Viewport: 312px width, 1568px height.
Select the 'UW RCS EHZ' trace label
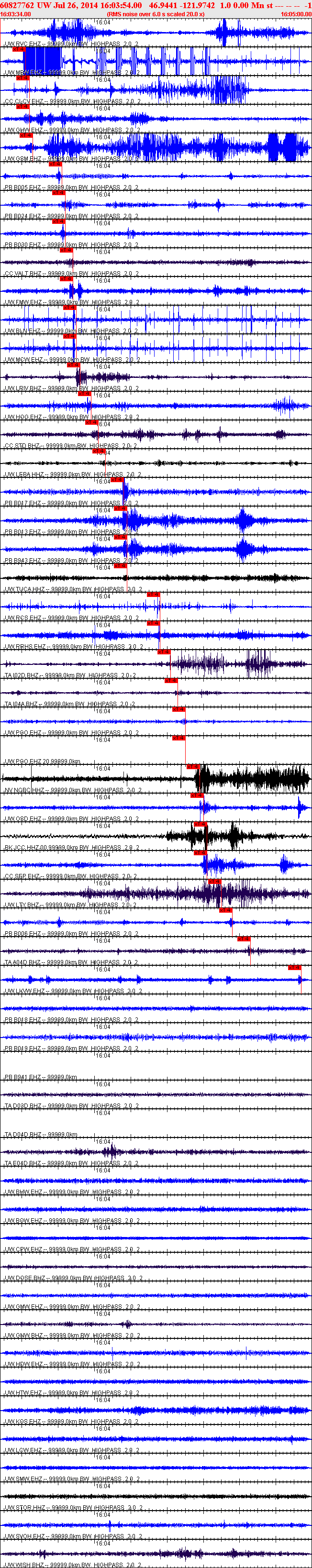pyautogui.click(x=71, y=618)
